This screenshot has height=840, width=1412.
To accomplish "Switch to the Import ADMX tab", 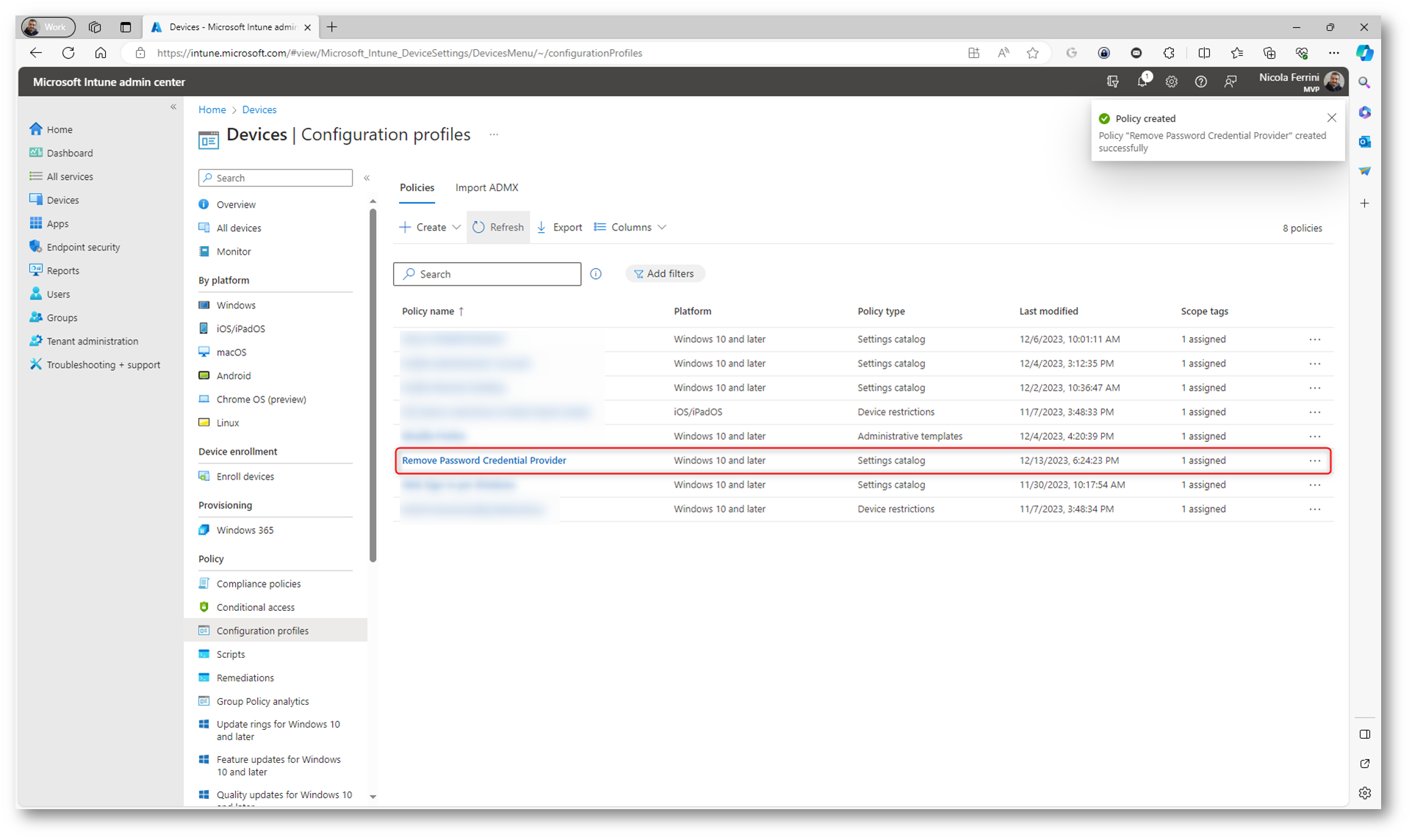I will (486, 188).
